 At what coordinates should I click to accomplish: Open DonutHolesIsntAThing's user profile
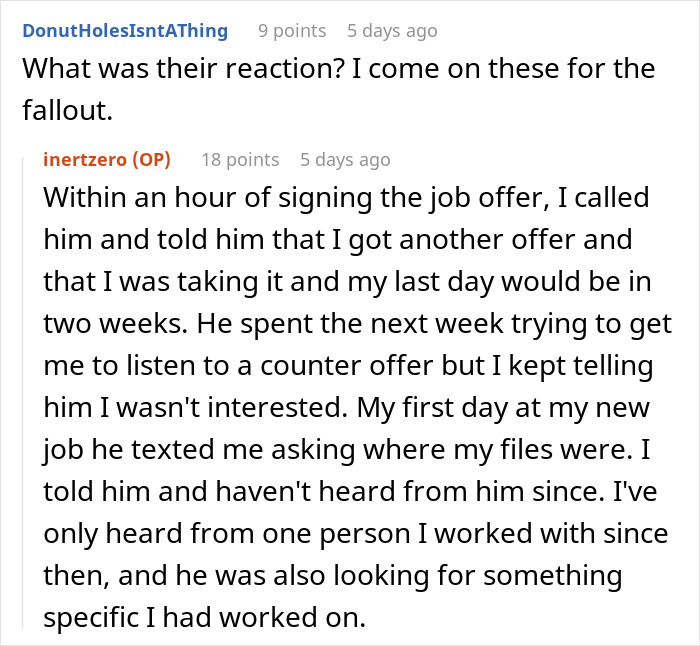point(125,31)
